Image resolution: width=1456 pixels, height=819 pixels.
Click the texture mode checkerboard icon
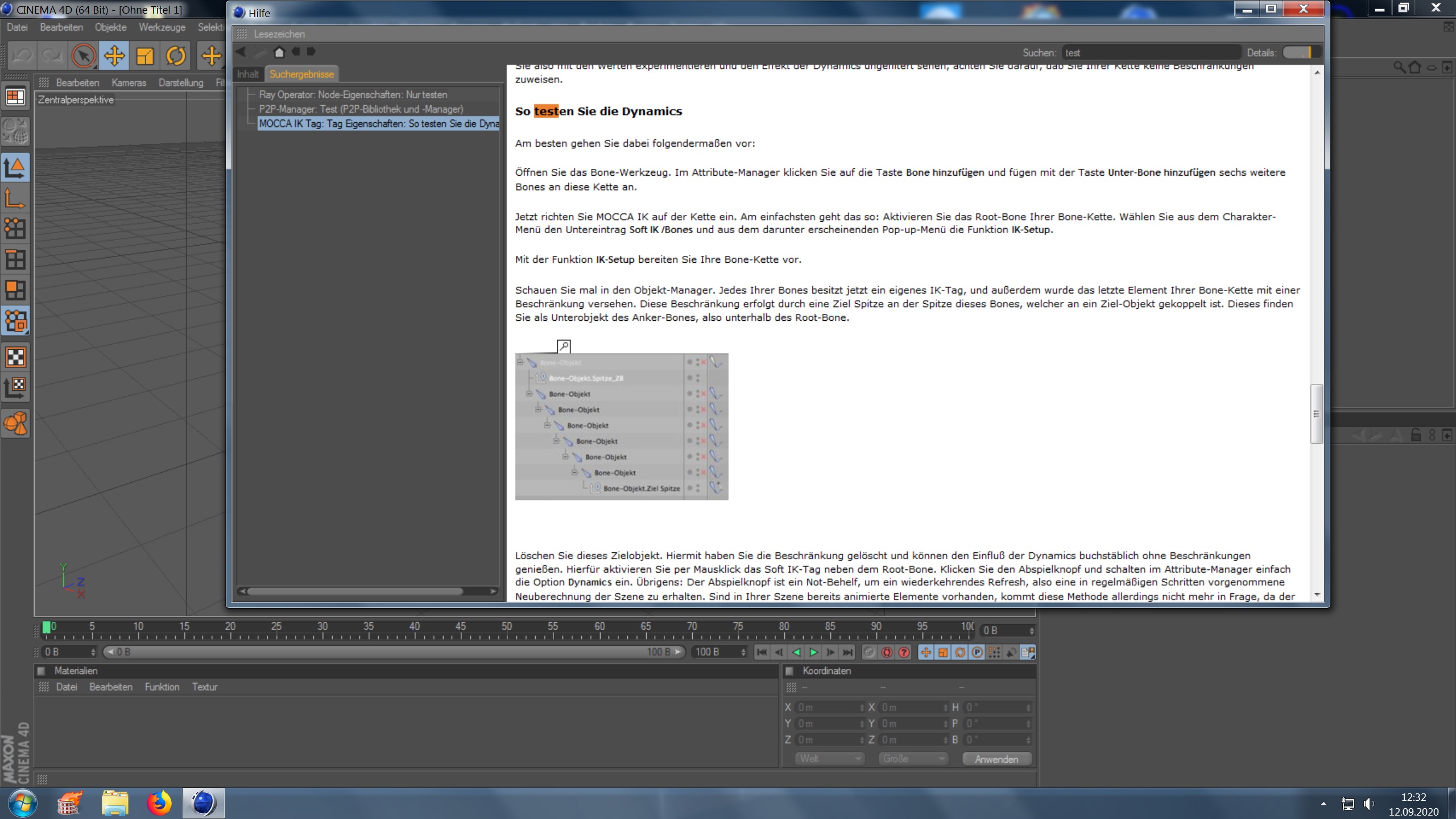tap(15, 357)
